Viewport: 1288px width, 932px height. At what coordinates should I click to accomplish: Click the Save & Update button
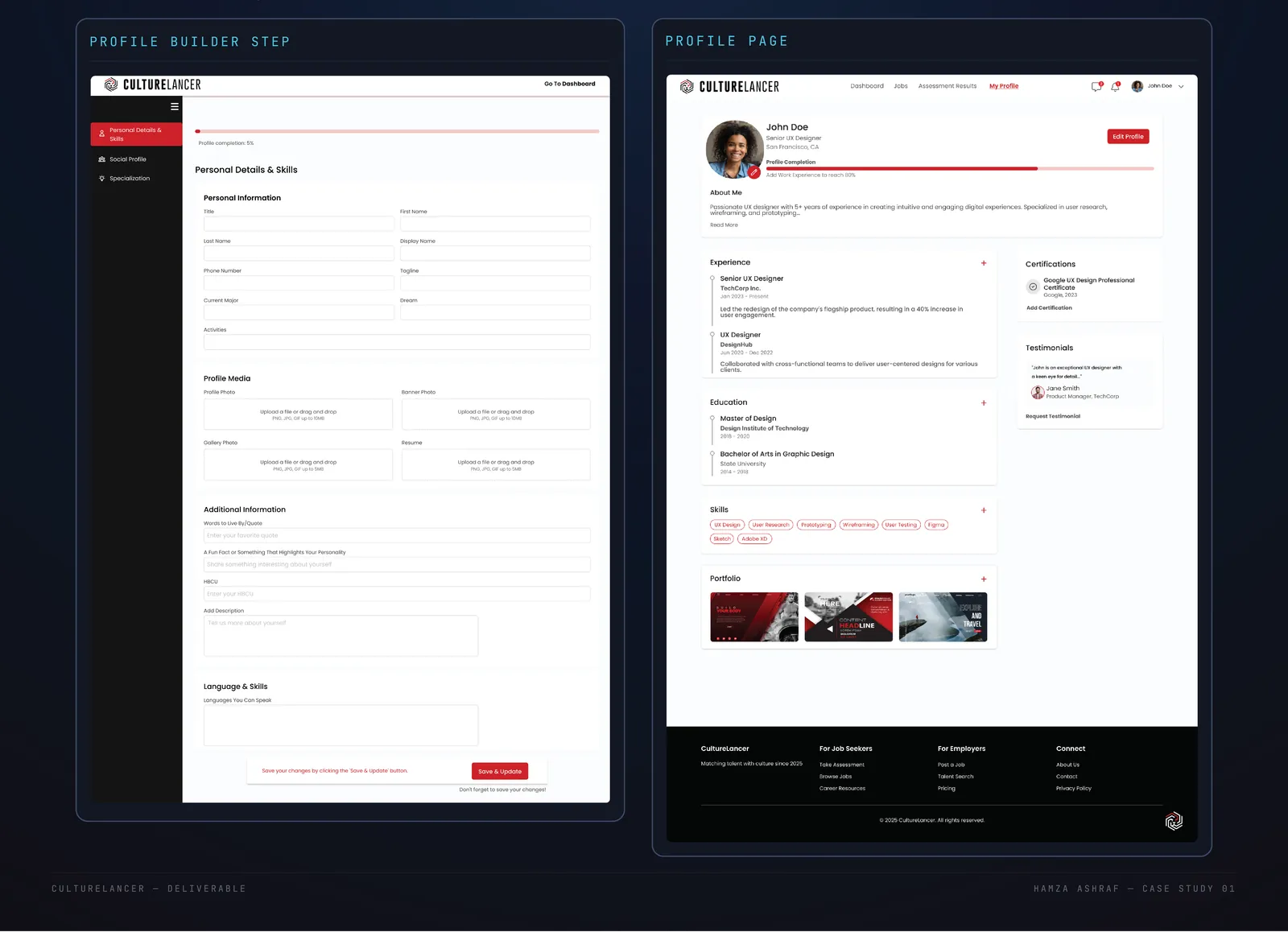(x=500, y=771)
